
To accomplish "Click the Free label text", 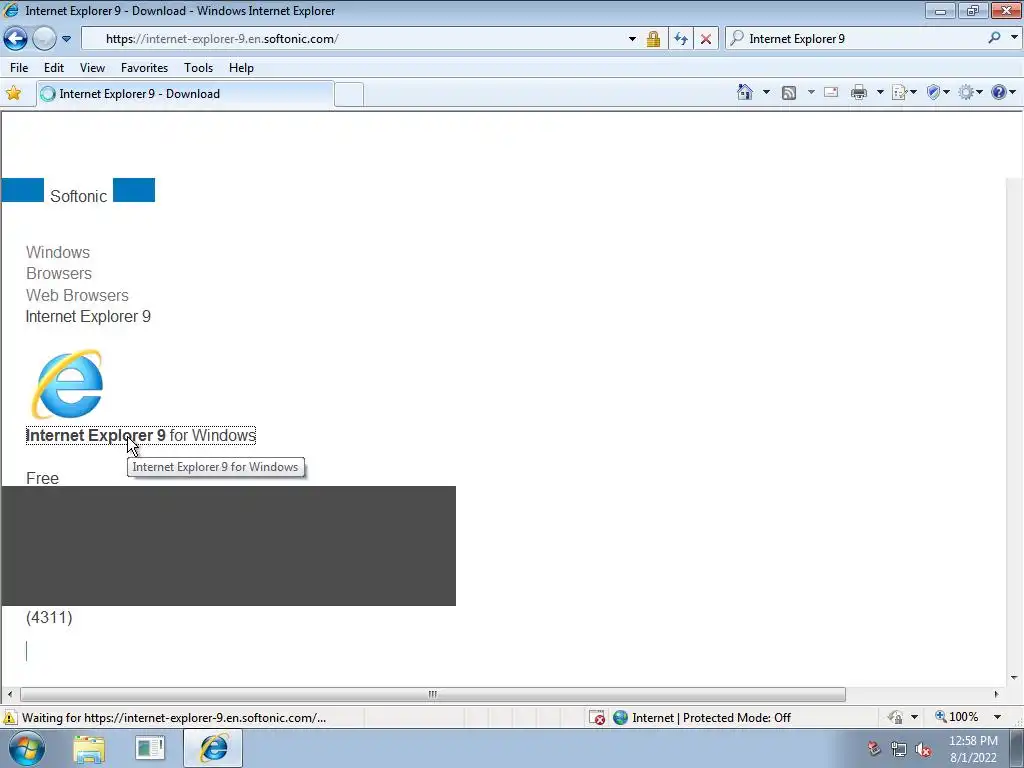I will tap(42, 478).
